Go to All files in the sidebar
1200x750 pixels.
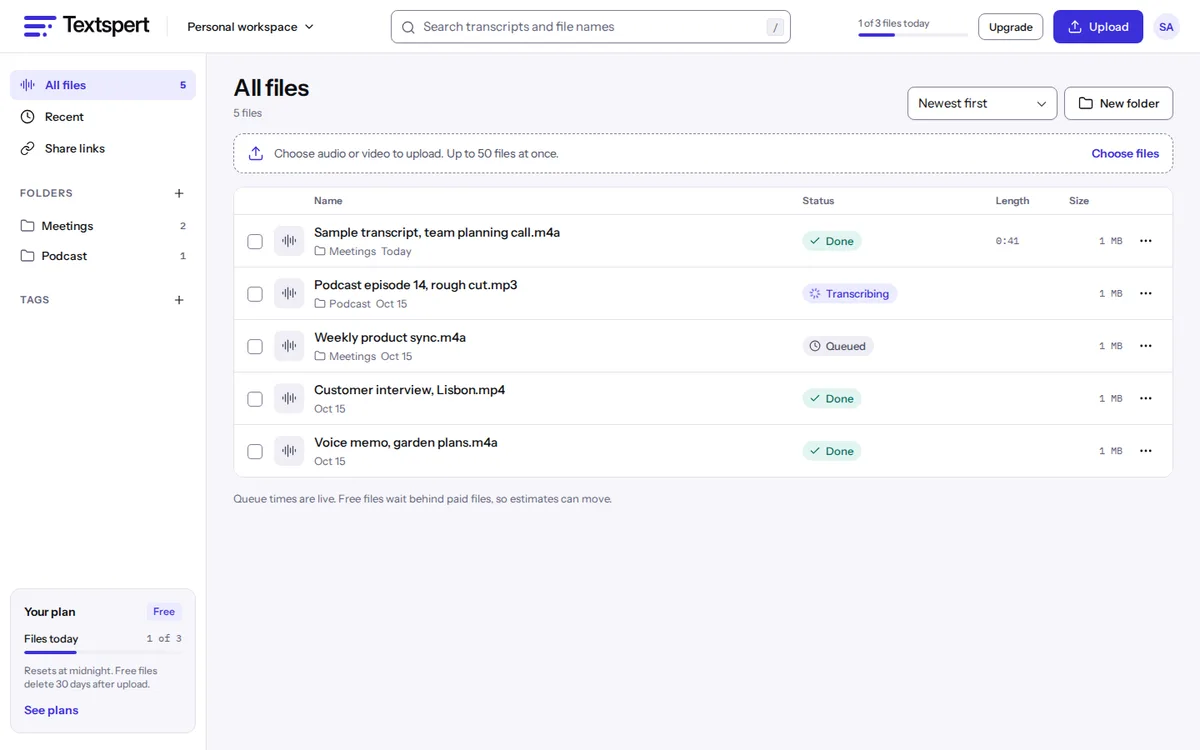tap(103, 85)
